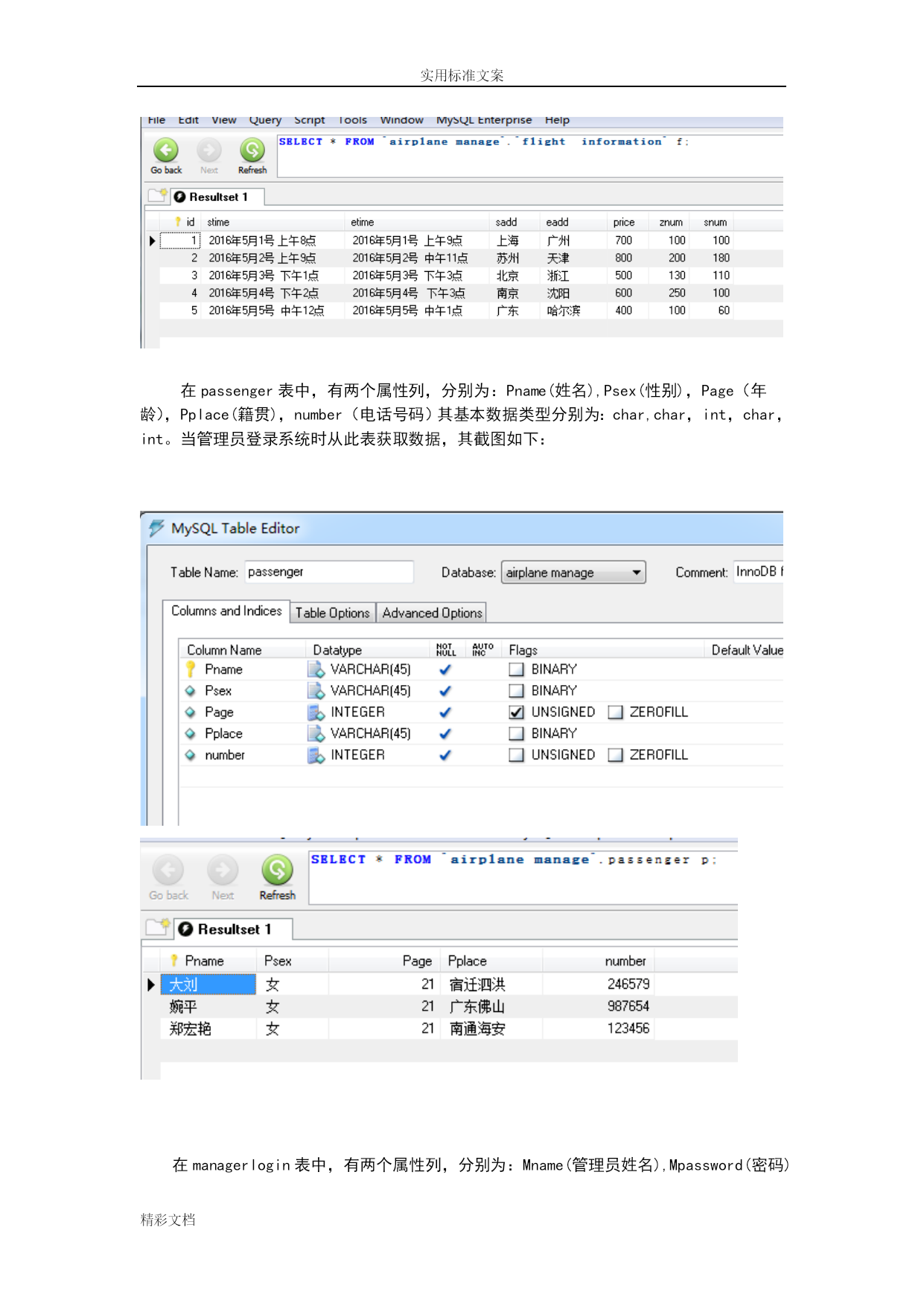Toggle the BINARY checkbox for Pname
This screenshot has width=924, height=1306.
pyautogui.click(x=516, y=669)
